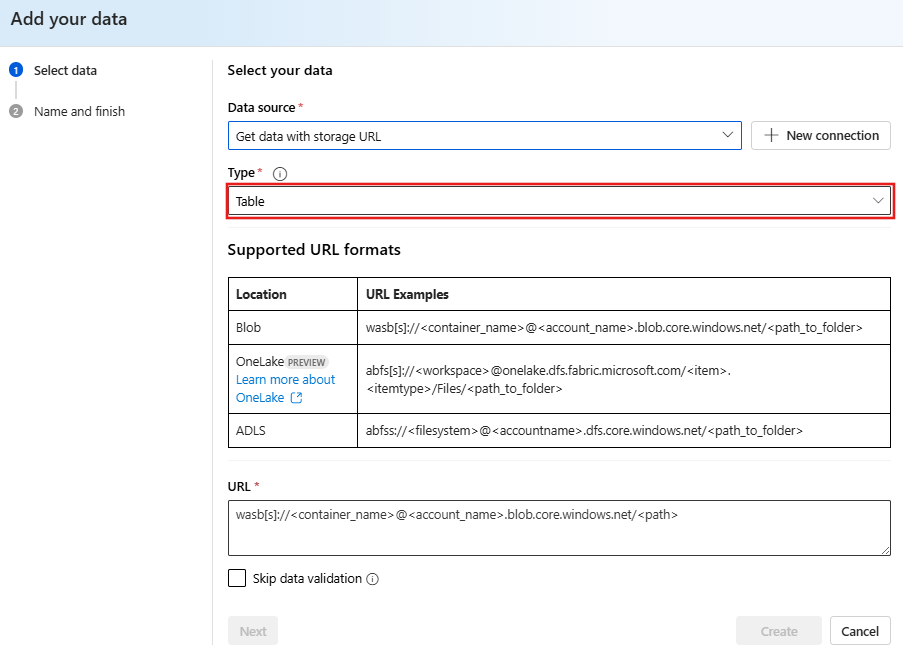This screenshot has width=903, height=651.
Task: Click the Create button
Action: pyautogui.click(x=778, y=630)
